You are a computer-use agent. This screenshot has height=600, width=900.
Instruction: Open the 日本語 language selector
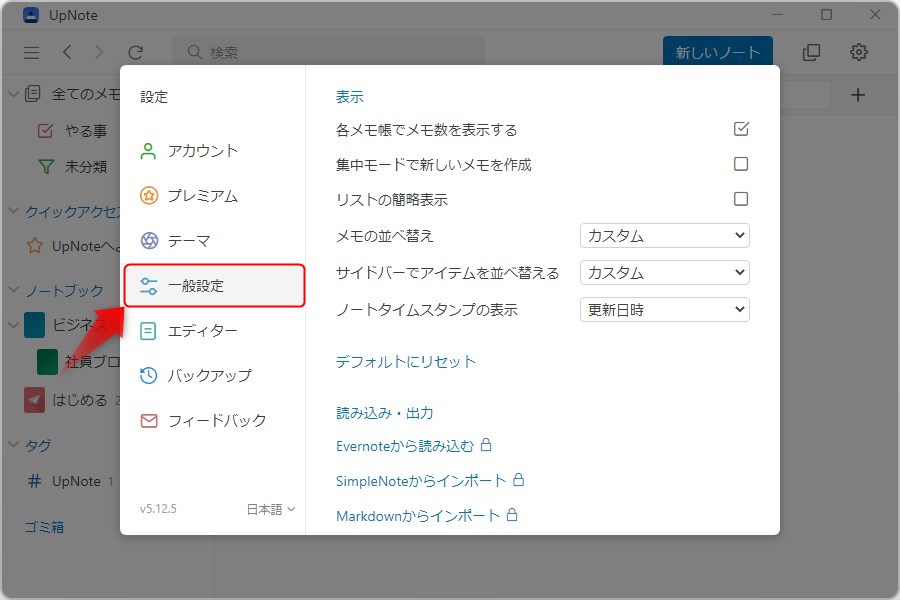coord(270,509)
